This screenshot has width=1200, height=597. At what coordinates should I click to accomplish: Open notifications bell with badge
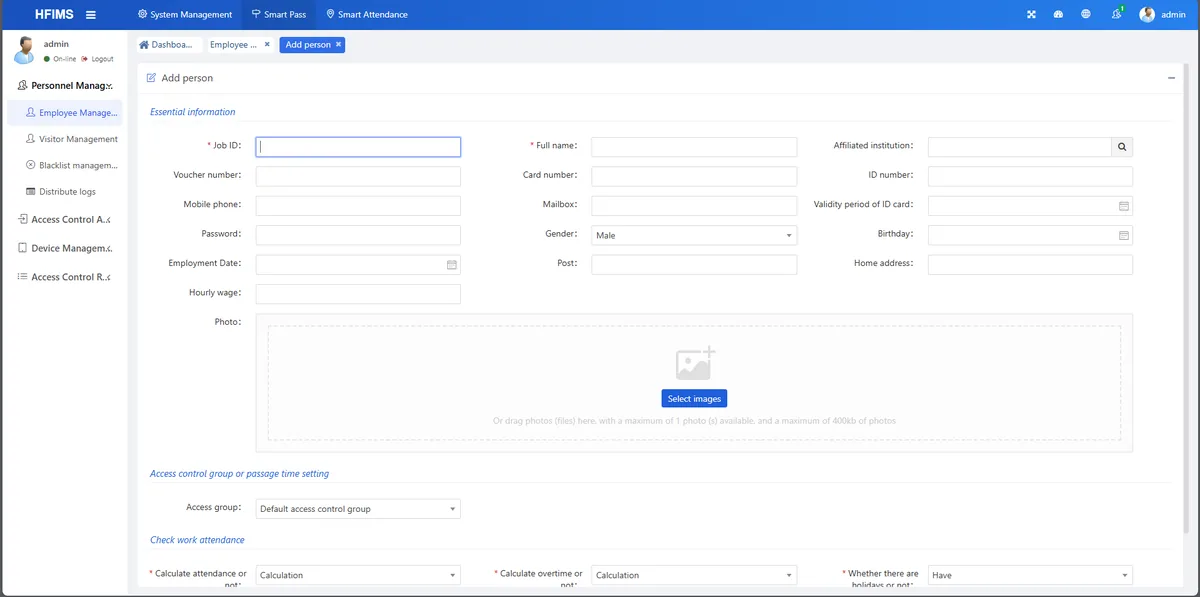(x=1116, y=14)
